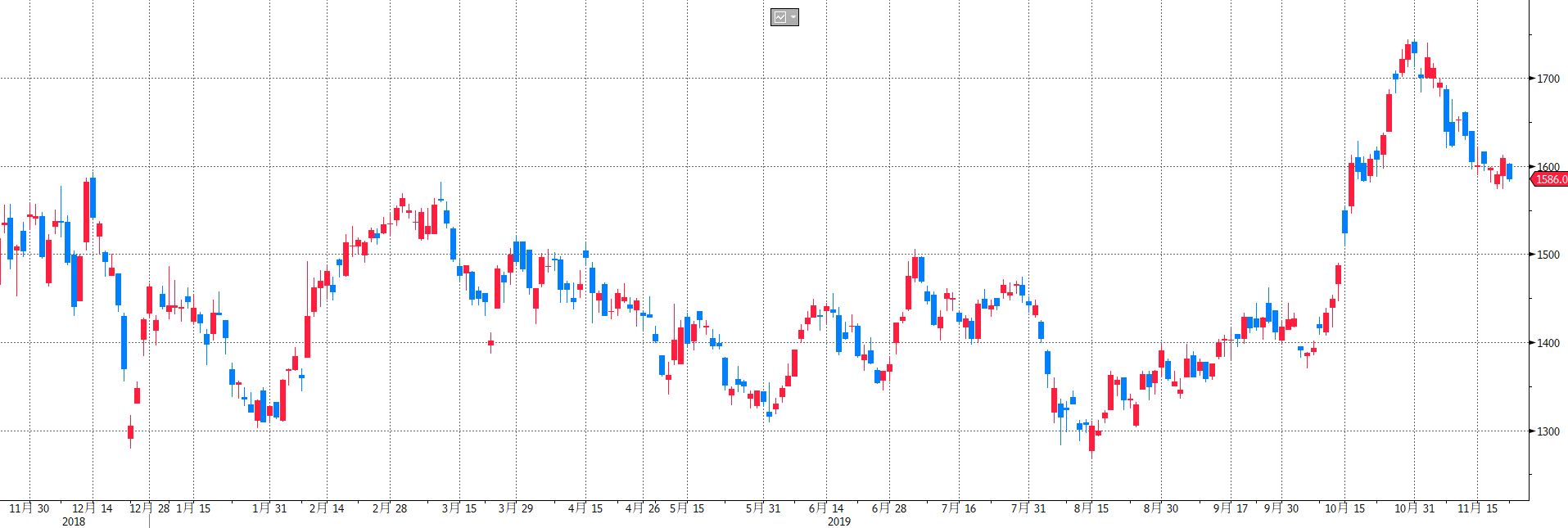Select the 5月 31 date label

pyautogui.click(x=763, y=508)
